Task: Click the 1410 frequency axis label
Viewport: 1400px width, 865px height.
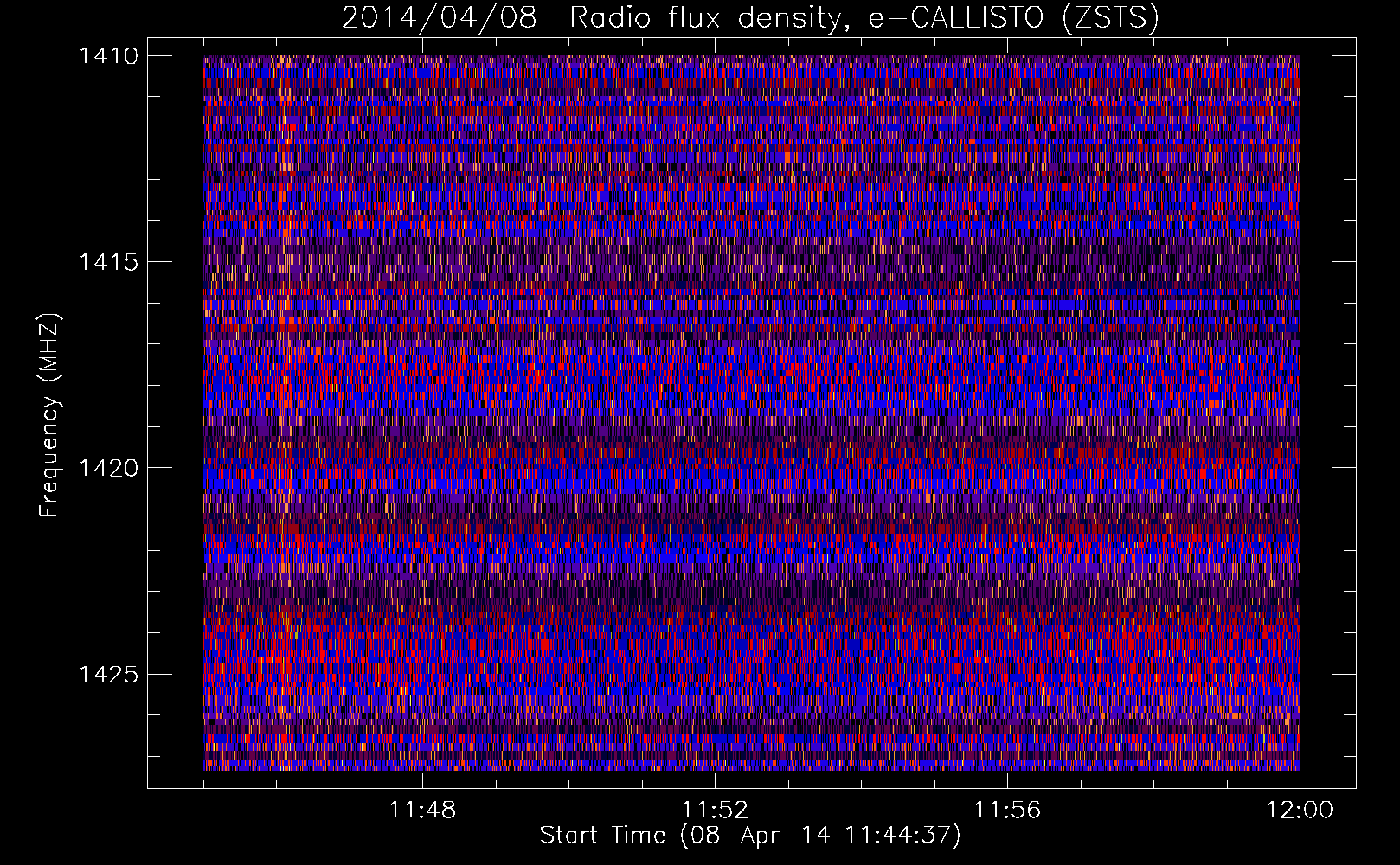Action: (x=108, y=56)
